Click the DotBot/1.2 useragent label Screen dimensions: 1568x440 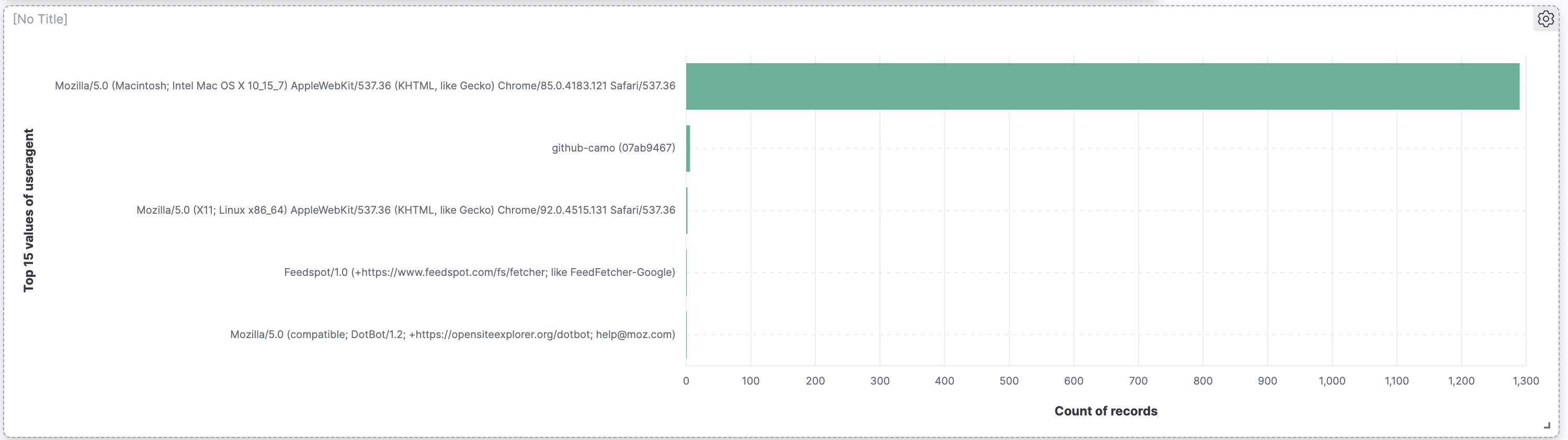[x=453, y=334]
